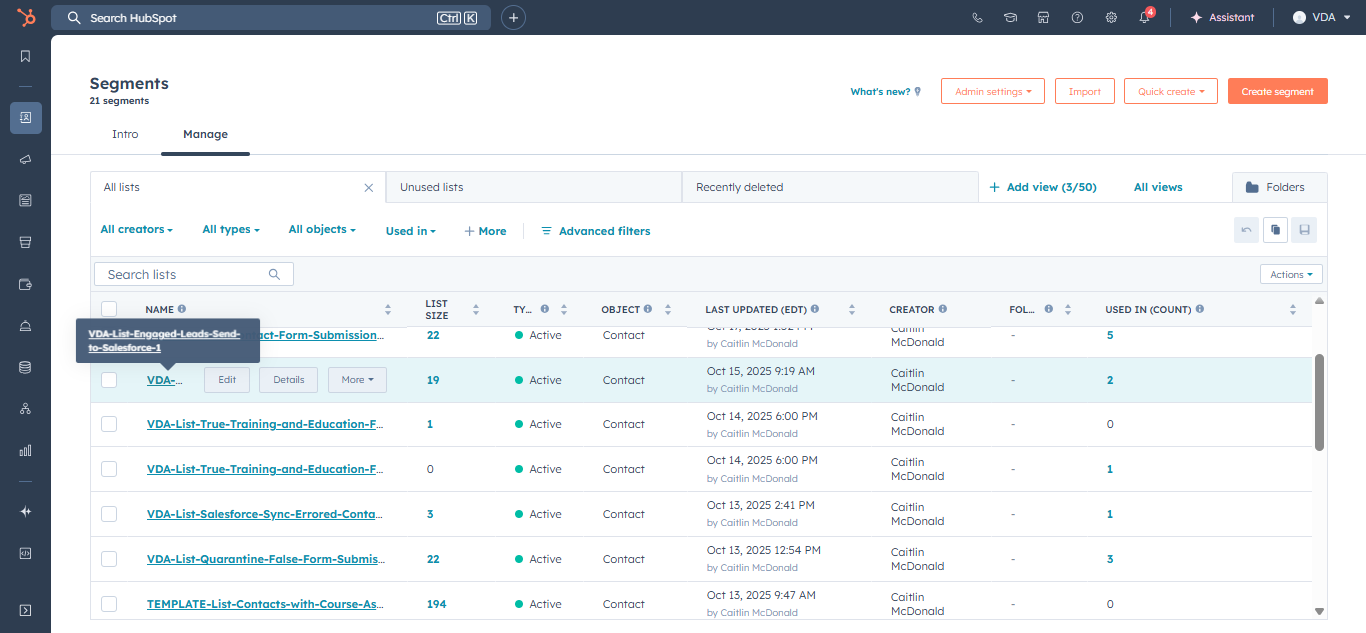Viewport: 1366px width, 633px height.
Task: Open the CRM contacts sidebar icon
Action: coord(25,117)
